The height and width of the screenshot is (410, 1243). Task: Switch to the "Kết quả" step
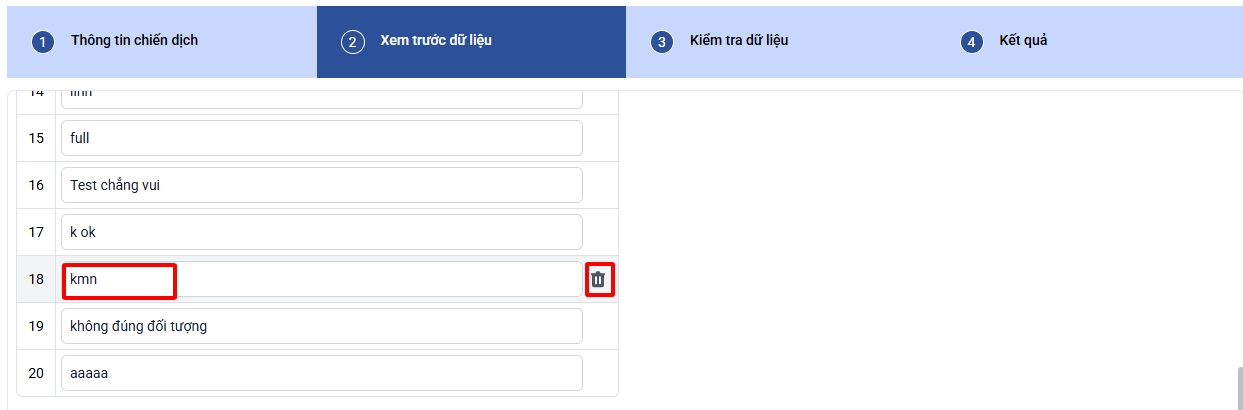[x=1022, y=41]
